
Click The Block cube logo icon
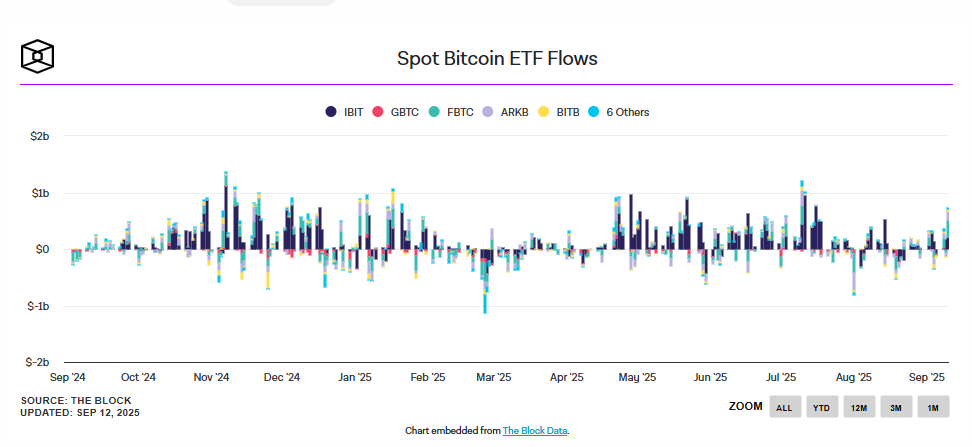pos(37,56)
